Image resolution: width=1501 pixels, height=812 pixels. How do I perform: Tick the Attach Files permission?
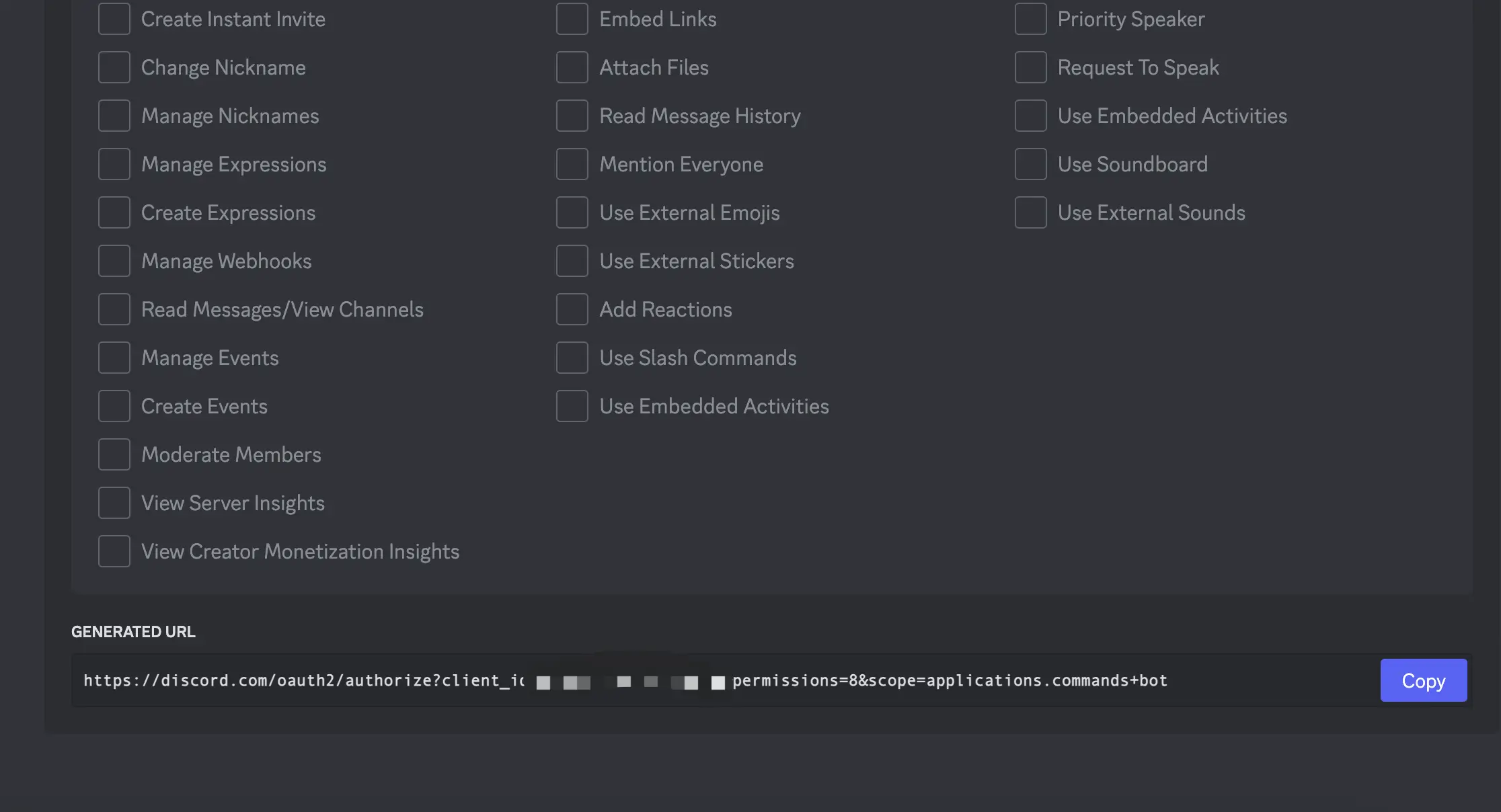pyautogui.click(x=572, y=67)
